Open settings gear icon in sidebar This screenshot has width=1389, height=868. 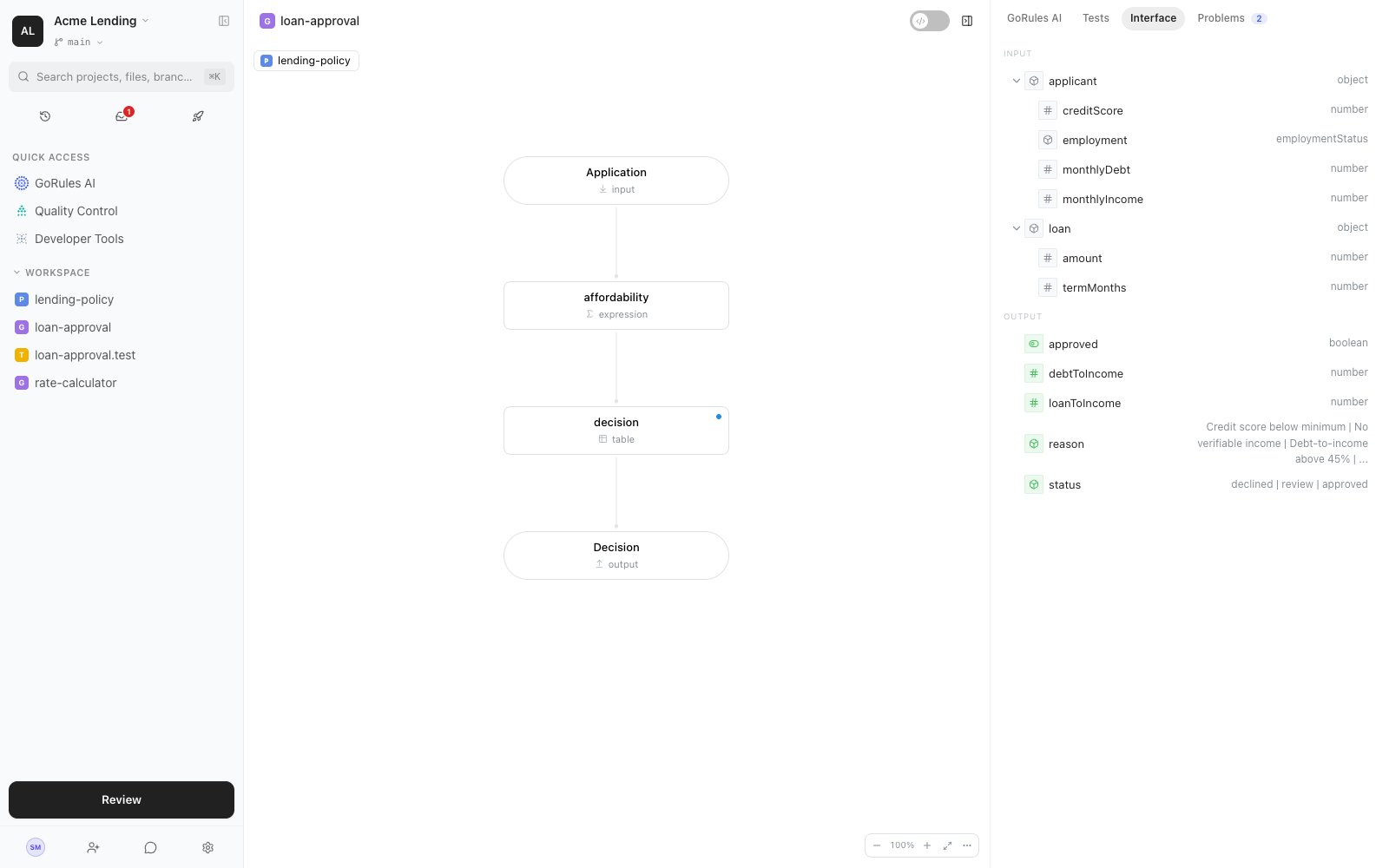(x=207, y=847)
